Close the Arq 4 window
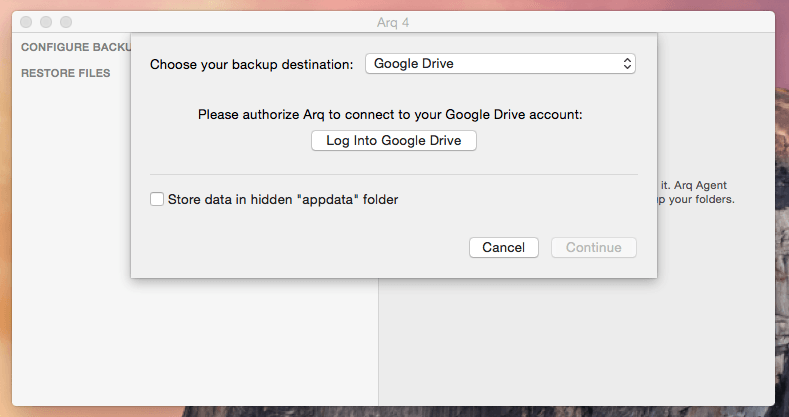Viewport: 789px width, 417px height. coord(26,22)
